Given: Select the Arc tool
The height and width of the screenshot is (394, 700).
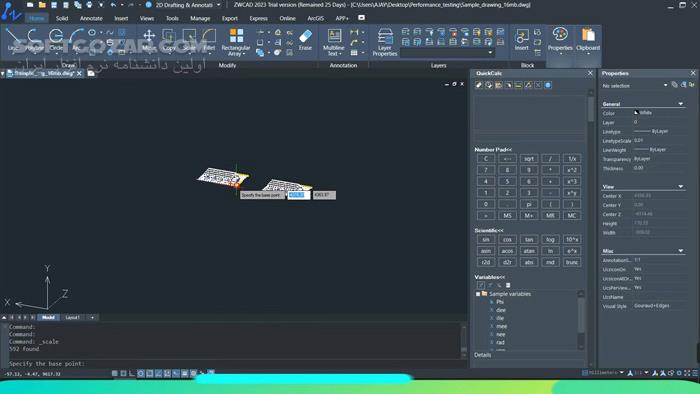Looking at the screenshot, I should pos(76,40).
